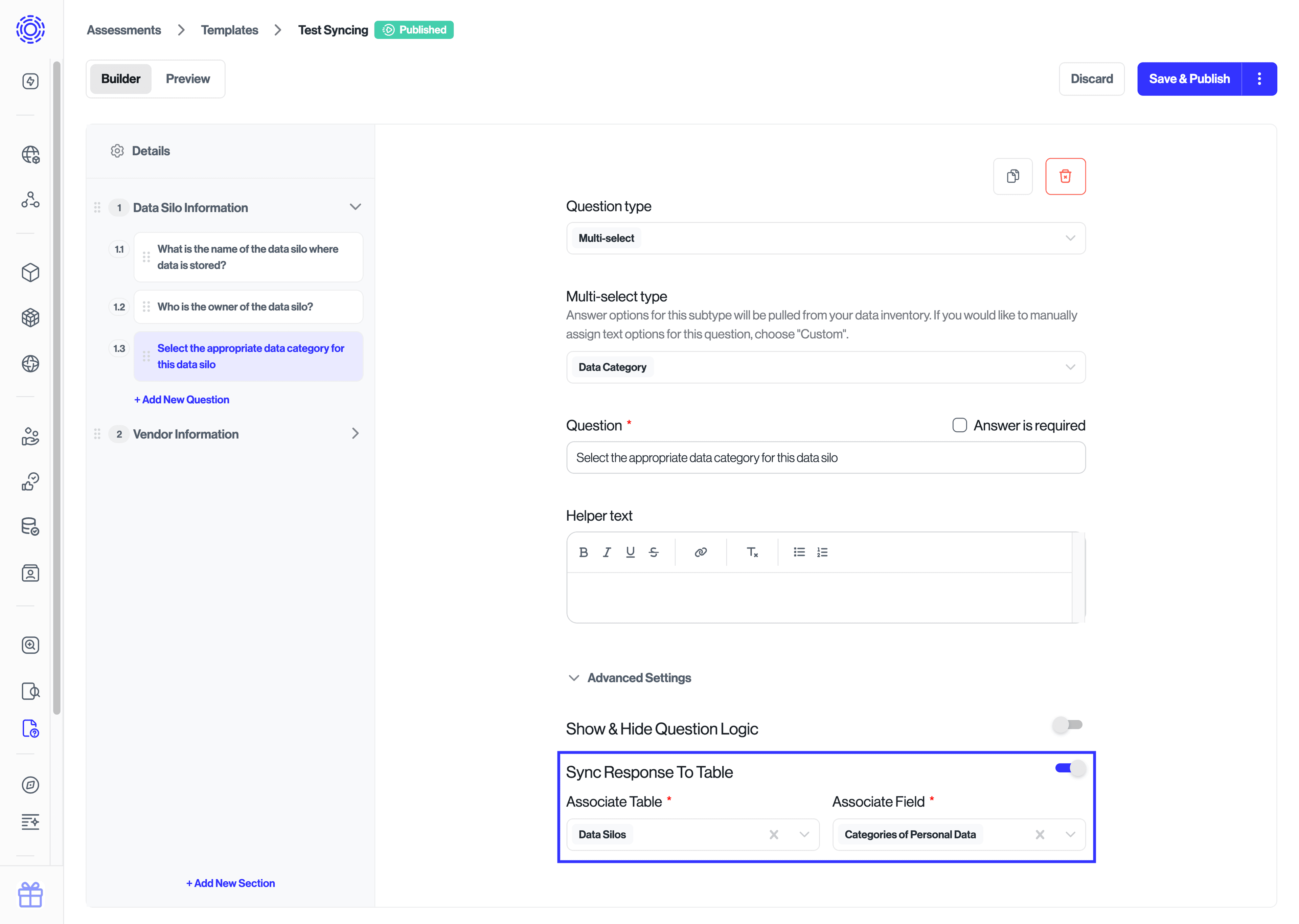1299x924 pixels.
Task: Open the compass icon near the sidebar bottom
Action: 30,785
